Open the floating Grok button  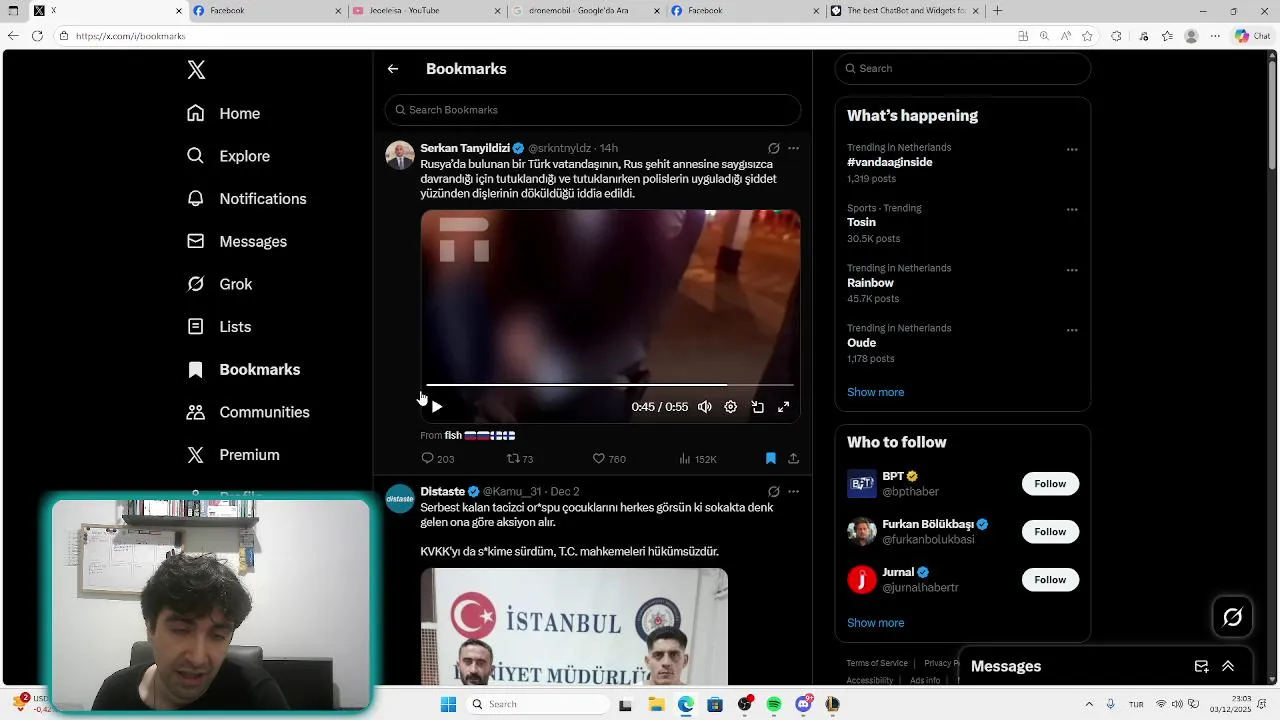click(1233, 617)
